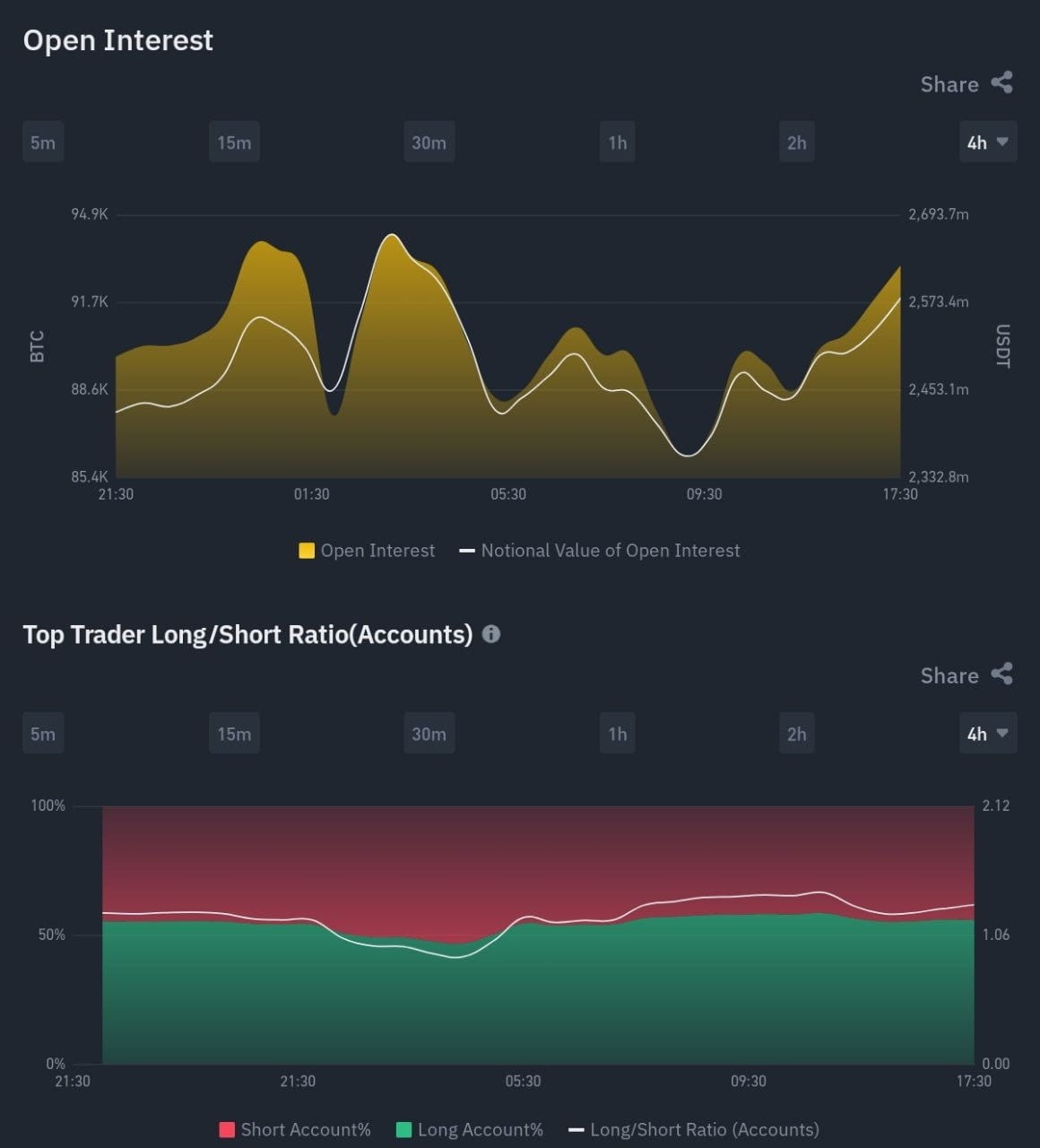Viewport: 1040px width, 1148px height.
Task: Click the yellow Open Interest legend swatch
Action: coord(306,550)
